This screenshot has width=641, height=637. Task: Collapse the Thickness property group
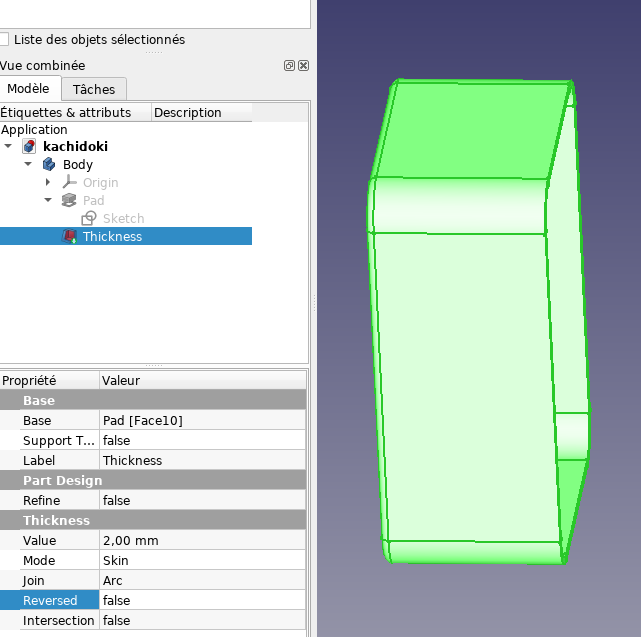point(153,520)
